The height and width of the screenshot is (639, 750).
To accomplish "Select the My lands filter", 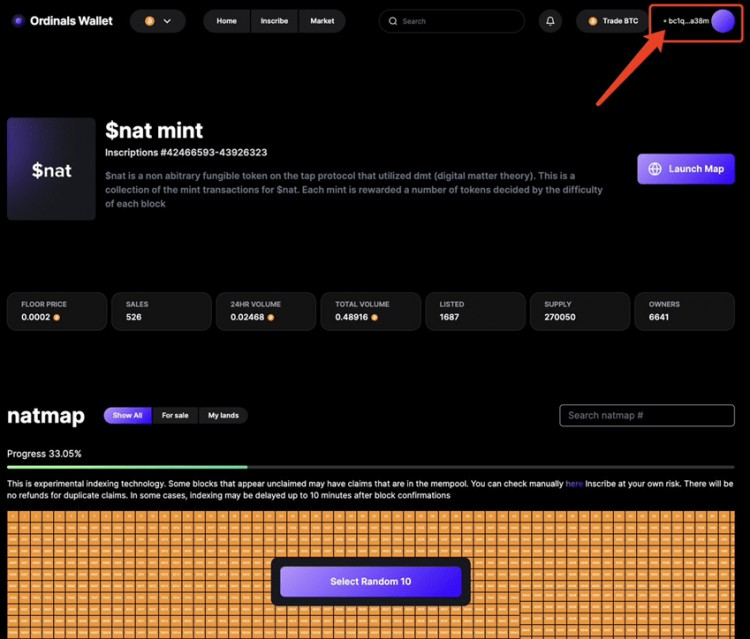I will coord(223,416).
